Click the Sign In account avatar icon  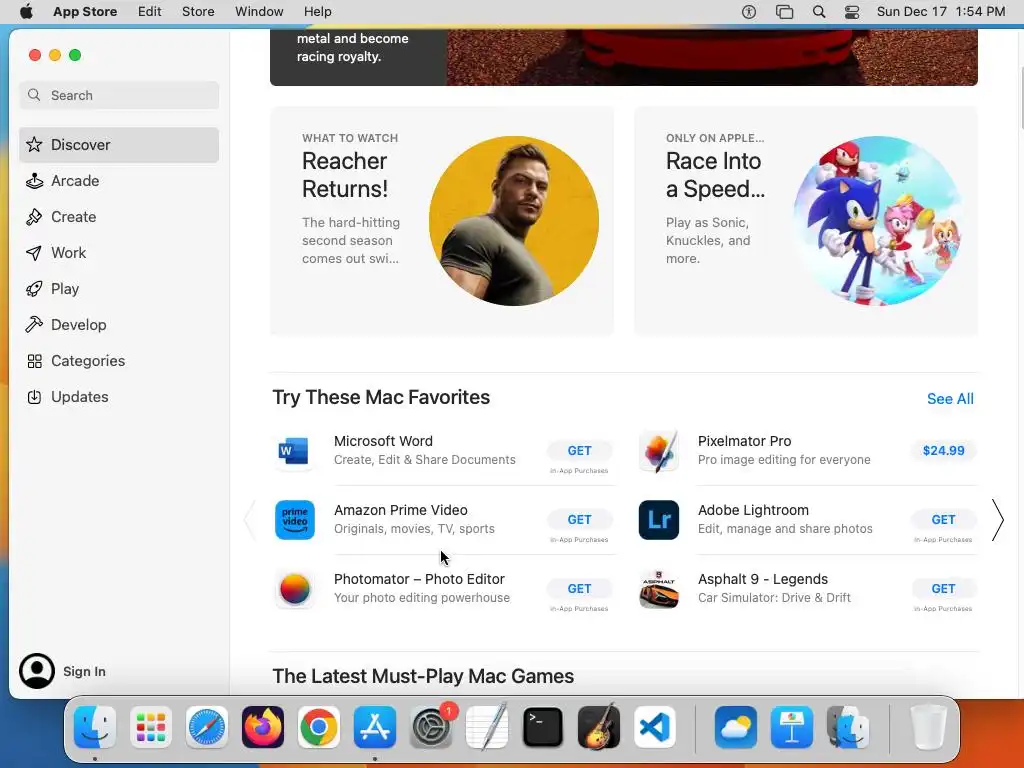(37, 671)
